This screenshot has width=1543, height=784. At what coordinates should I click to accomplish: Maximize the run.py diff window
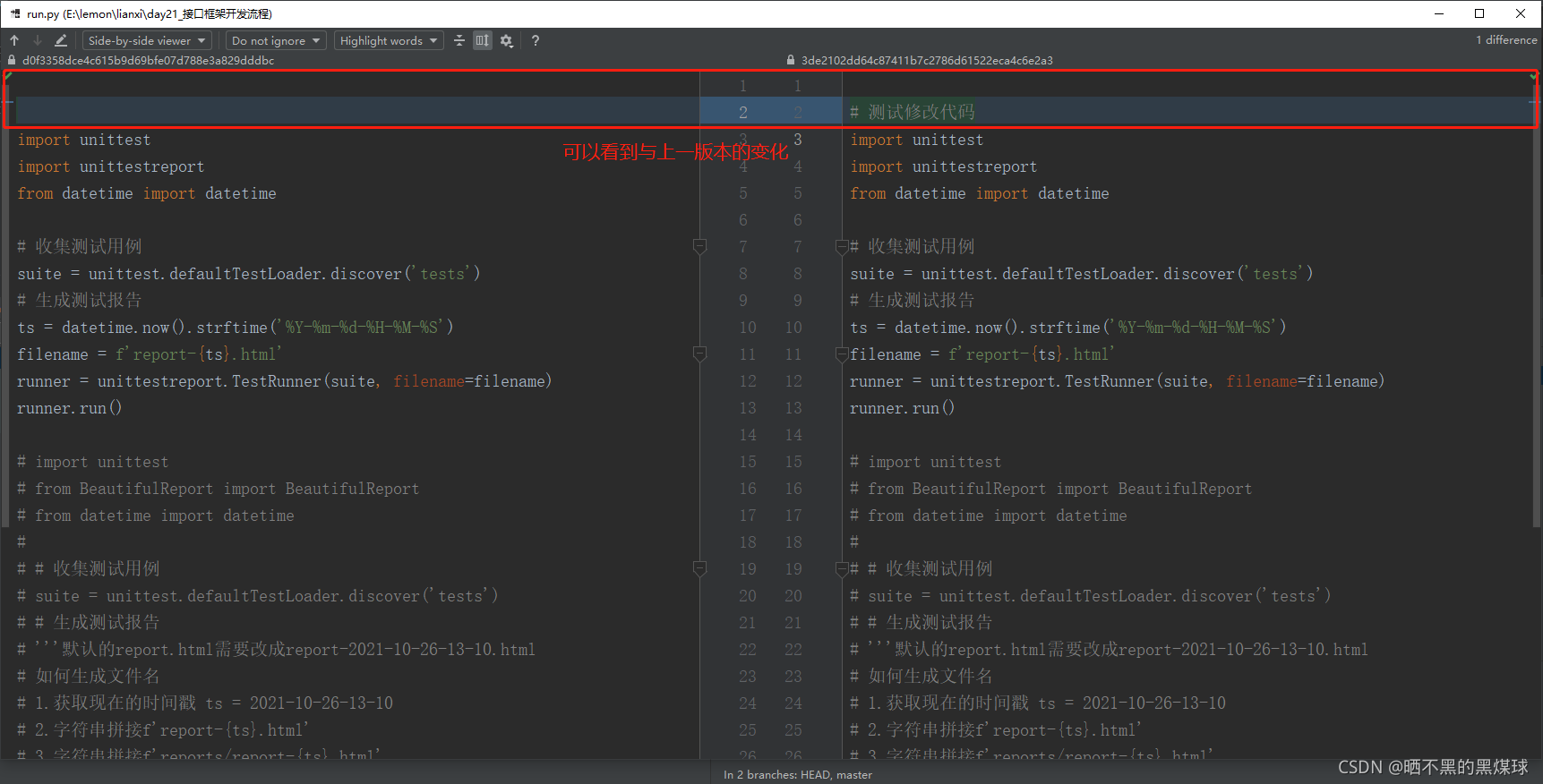(1479, 13)
